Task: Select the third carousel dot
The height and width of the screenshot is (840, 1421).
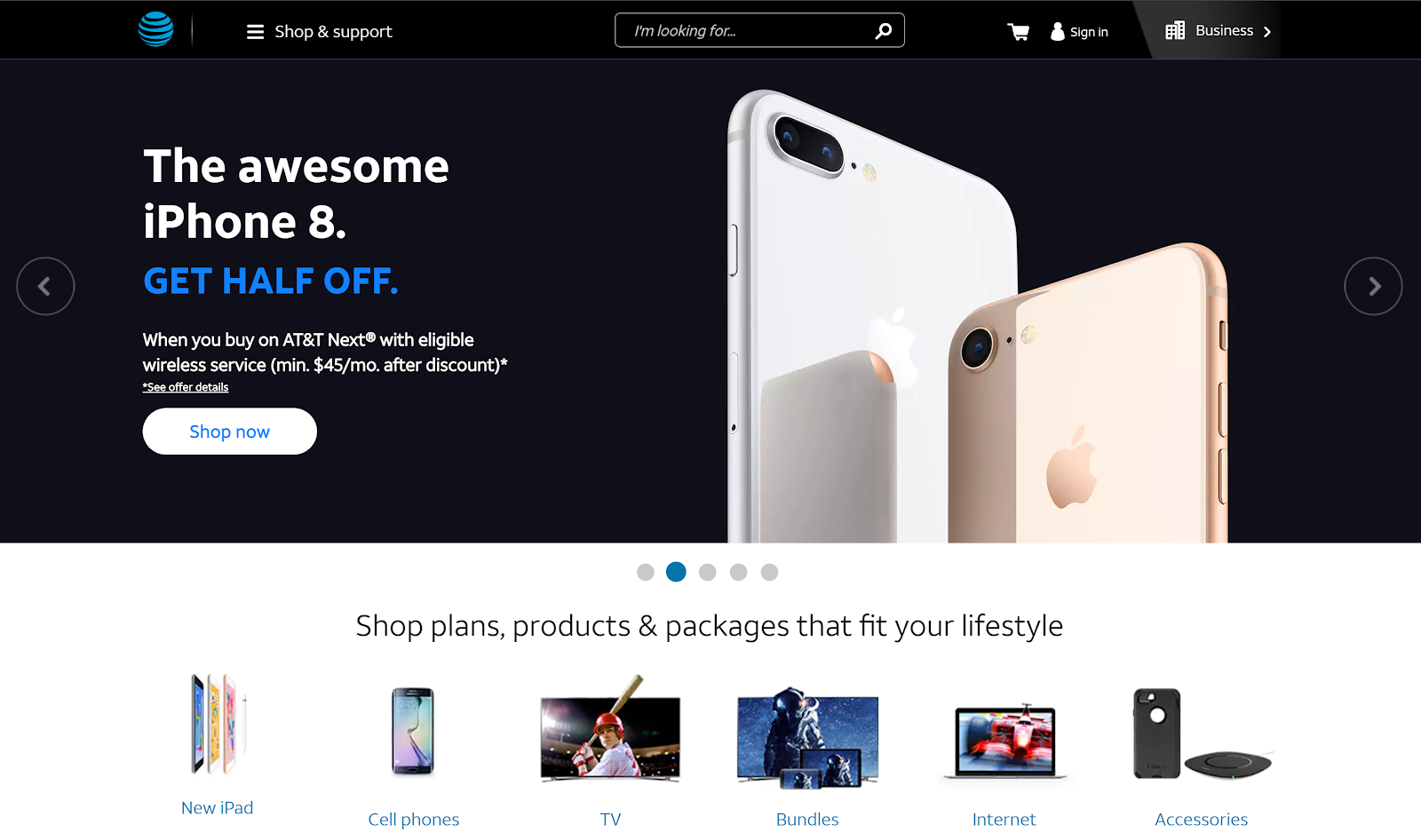Action: 707,573
